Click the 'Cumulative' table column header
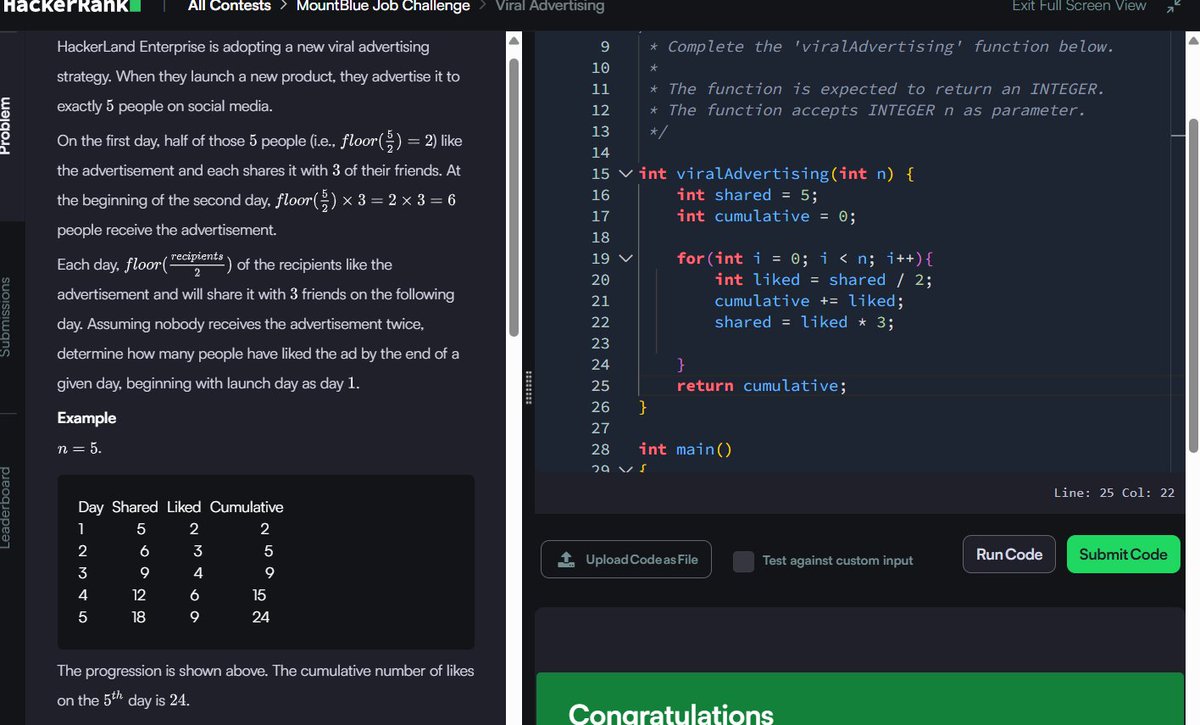1200x725 pixels. (x=246, y=507)
